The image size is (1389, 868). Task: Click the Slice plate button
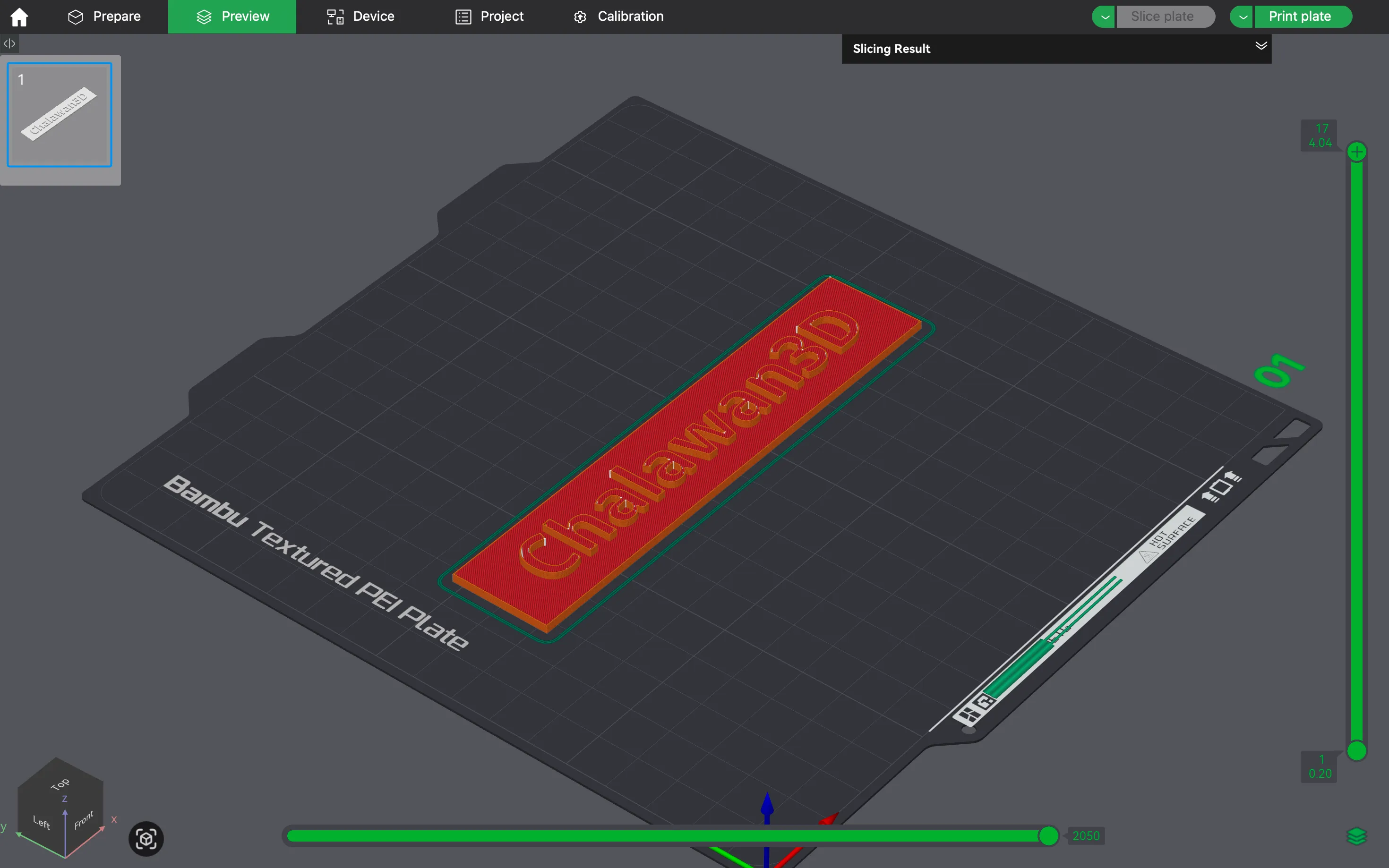[x=1162, y=17]
